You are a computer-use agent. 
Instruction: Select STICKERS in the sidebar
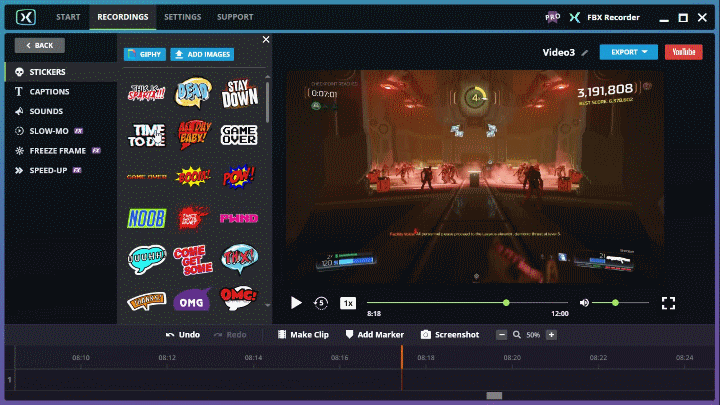pyautogui.click(x=61, y=72)
